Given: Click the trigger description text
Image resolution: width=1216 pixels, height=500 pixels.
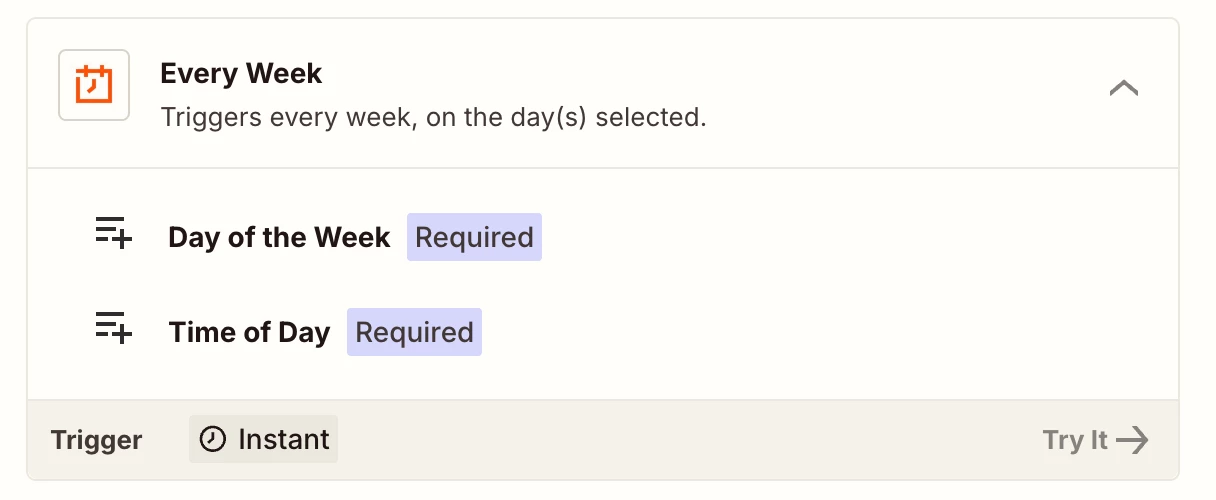Looking at the screenshot, I should click(433, 118).
